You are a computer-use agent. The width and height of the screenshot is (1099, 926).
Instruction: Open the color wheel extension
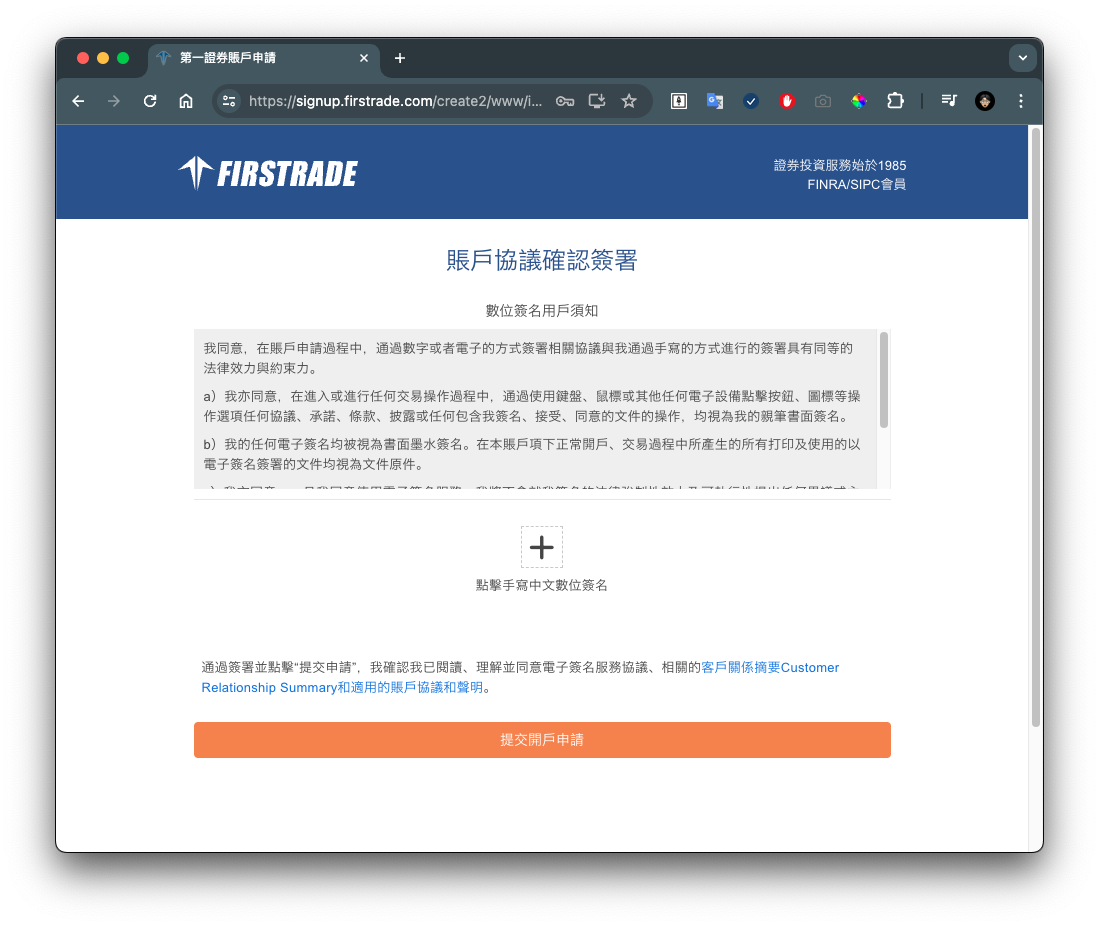point(859,101)
